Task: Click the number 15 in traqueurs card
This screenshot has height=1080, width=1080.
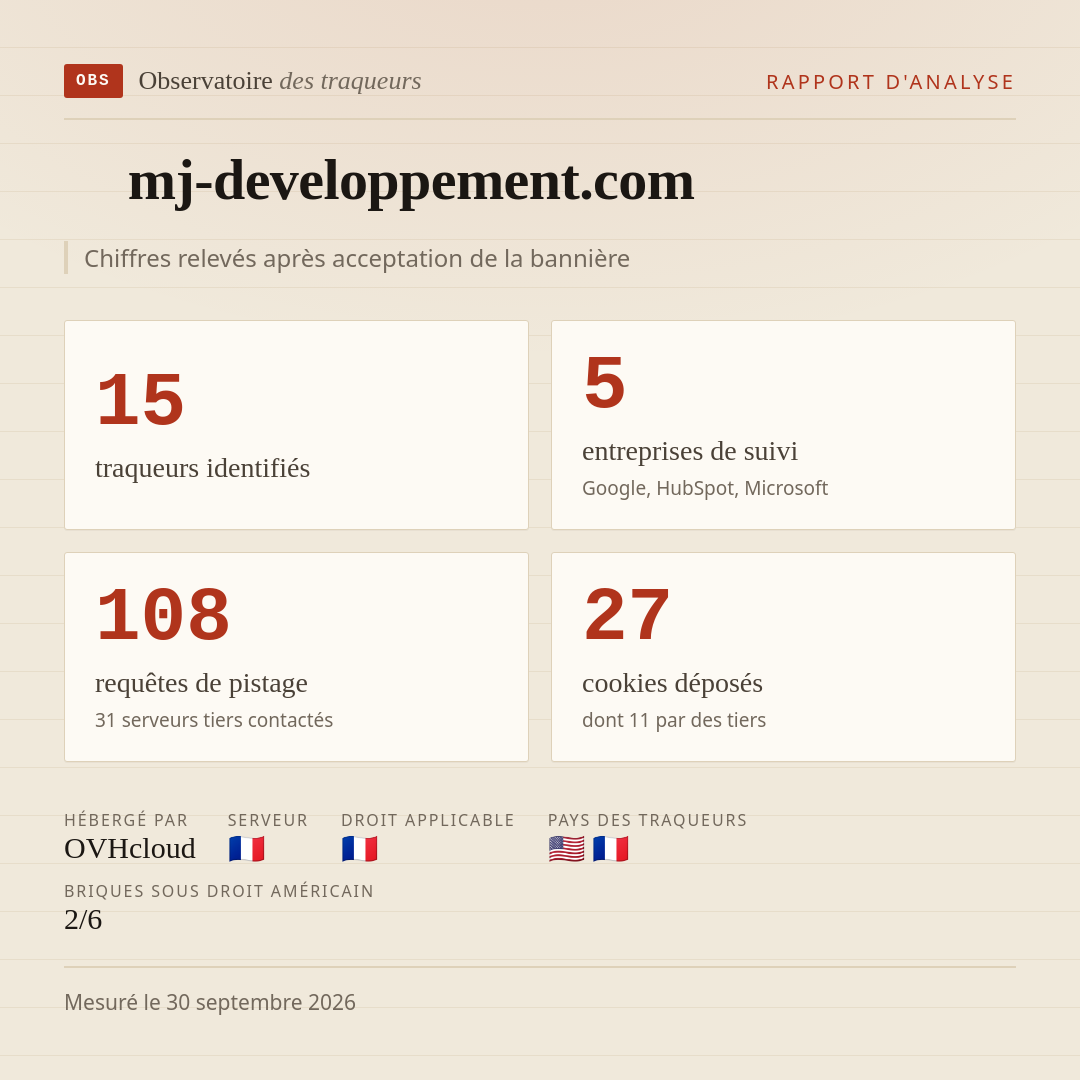Action: pos(141,400)
